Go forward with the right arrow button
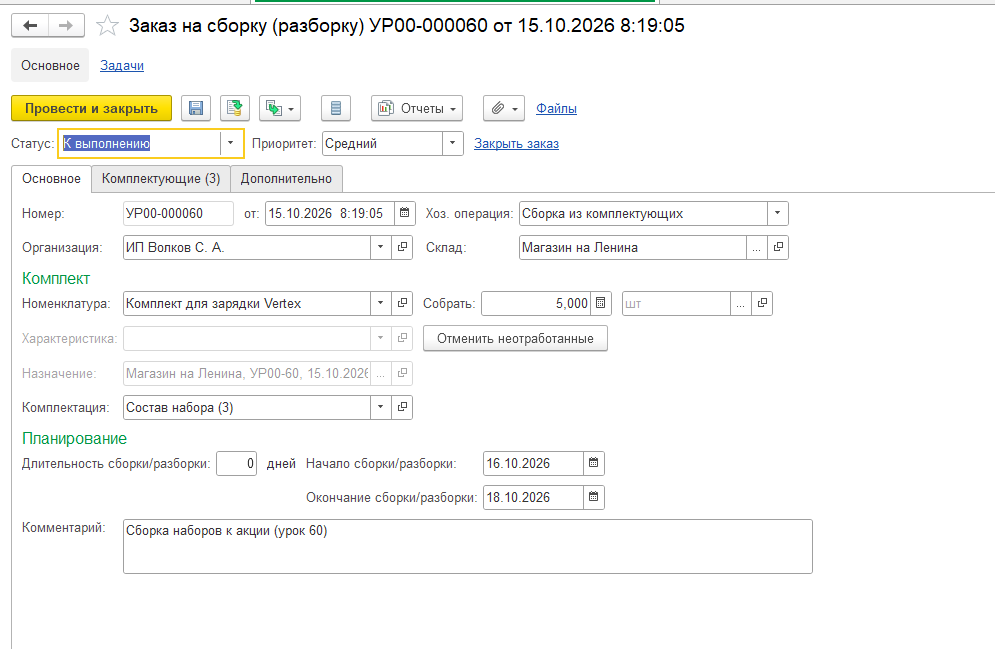995x649 pixels. [x=66, y=26]
